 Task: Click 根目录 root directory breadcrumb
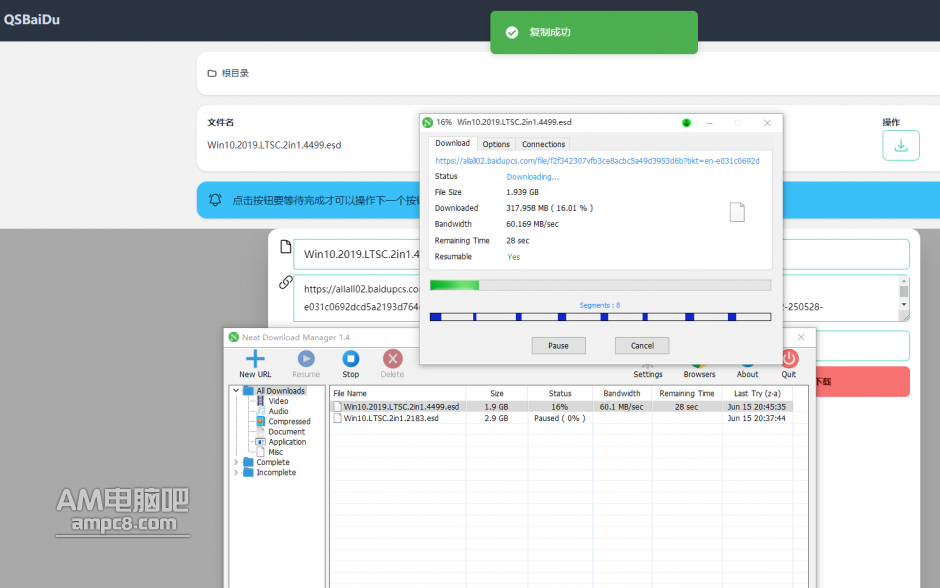pyautogui.click(x=235, y=73)
